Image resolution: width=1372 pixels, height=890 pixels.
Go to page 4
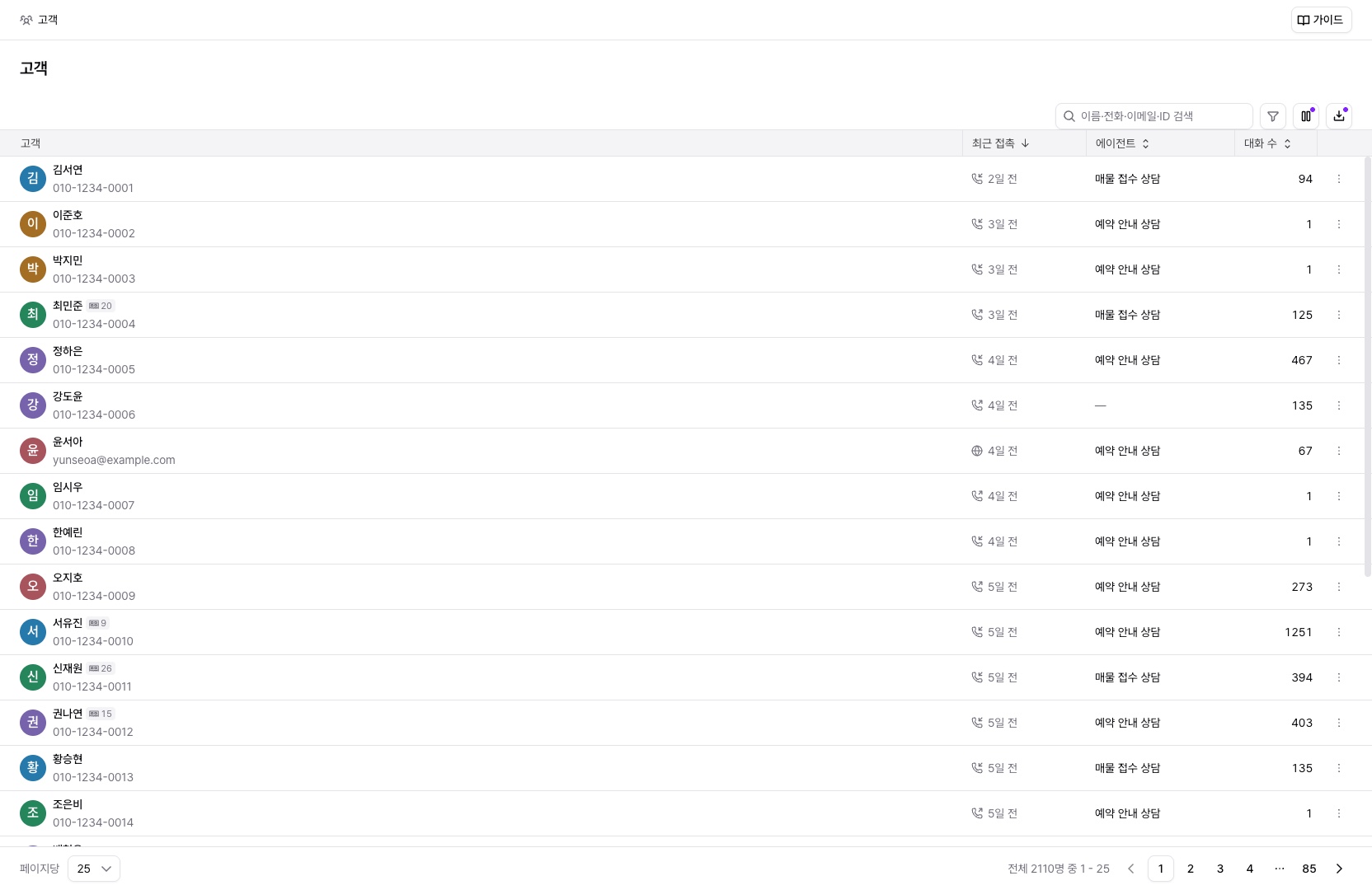pyautogui.click(x=1250, y=869)
